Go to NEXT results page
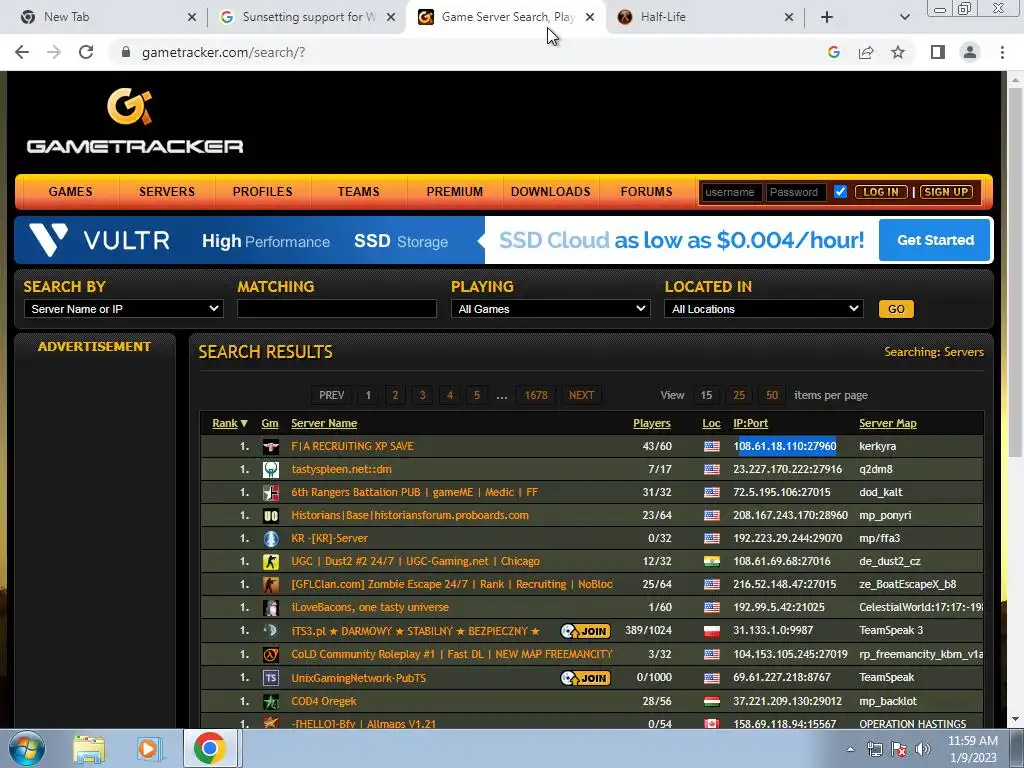The width and height of the screenshot is (1024, 768). click(581, 395)
